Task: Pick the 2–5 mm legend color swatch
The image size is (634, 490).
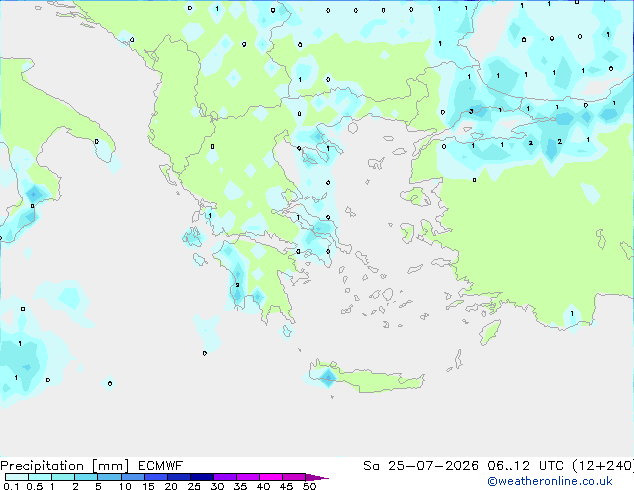Action: 86,477
